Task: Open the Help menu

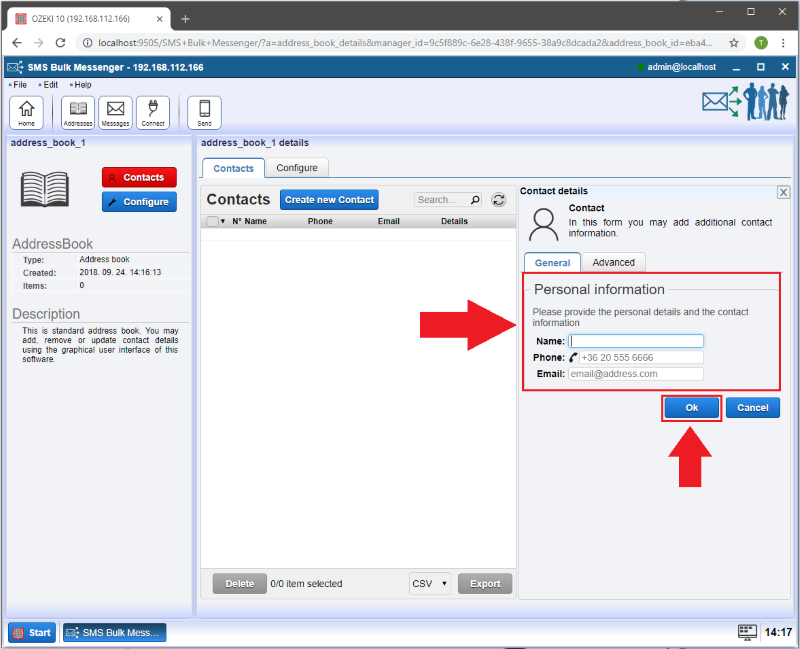Action: point(82,85)
